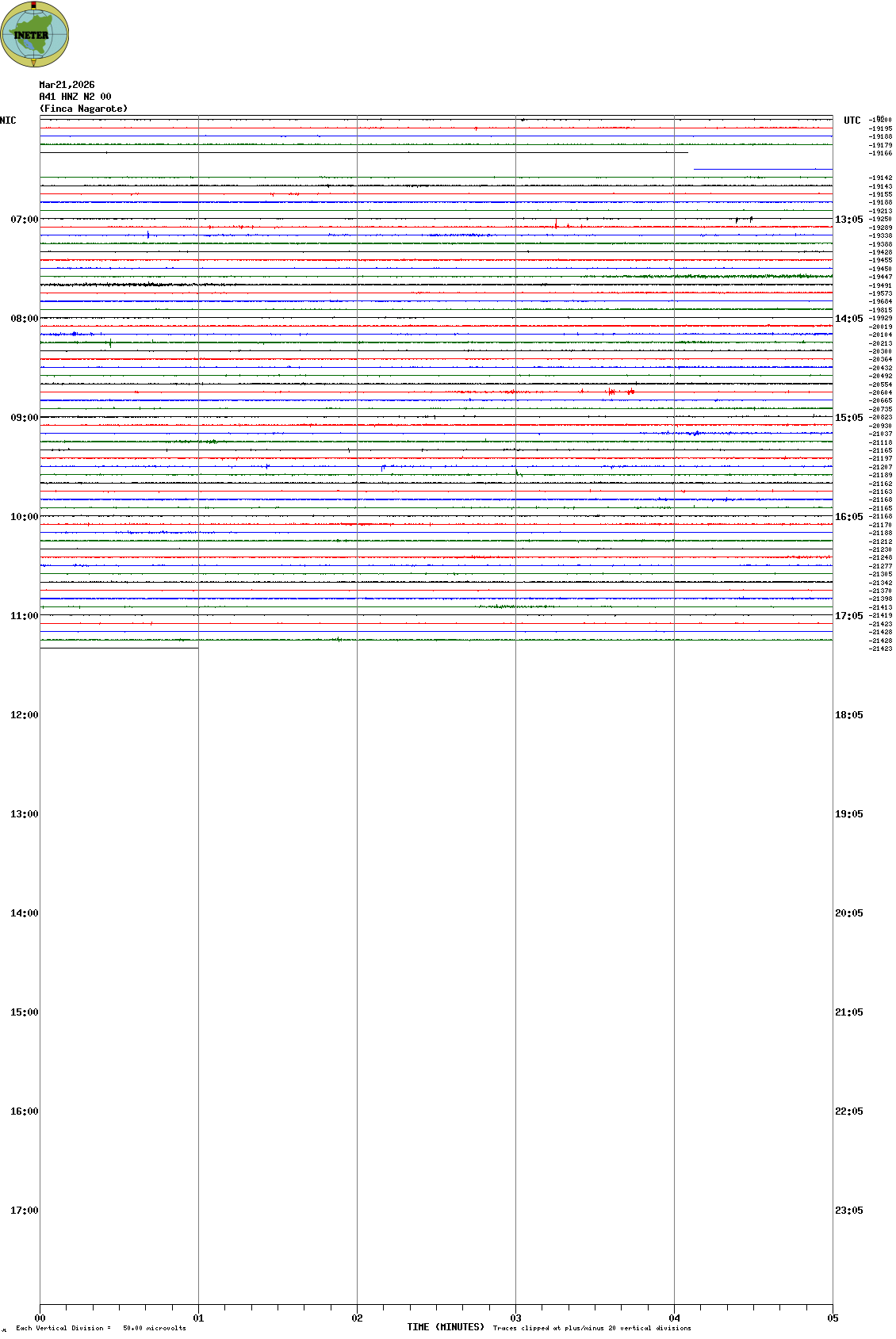Pick the 14:00 local time marker
The width and height of the screenshot is (896, 1339).
point(24,913)
